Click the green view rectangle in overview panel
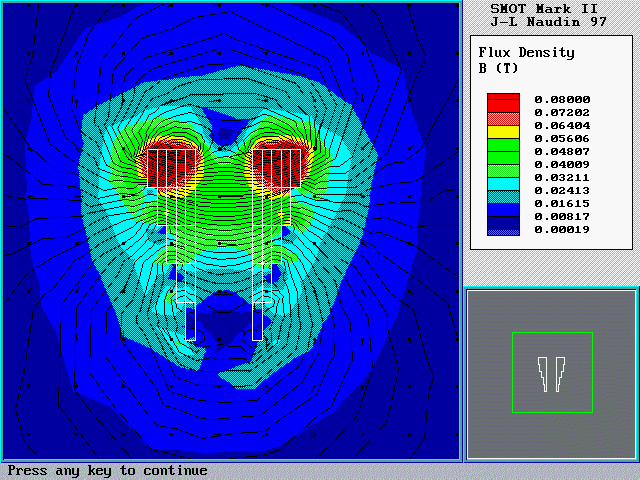The width and height of the screenshot is (640, 480). point(552,372)
